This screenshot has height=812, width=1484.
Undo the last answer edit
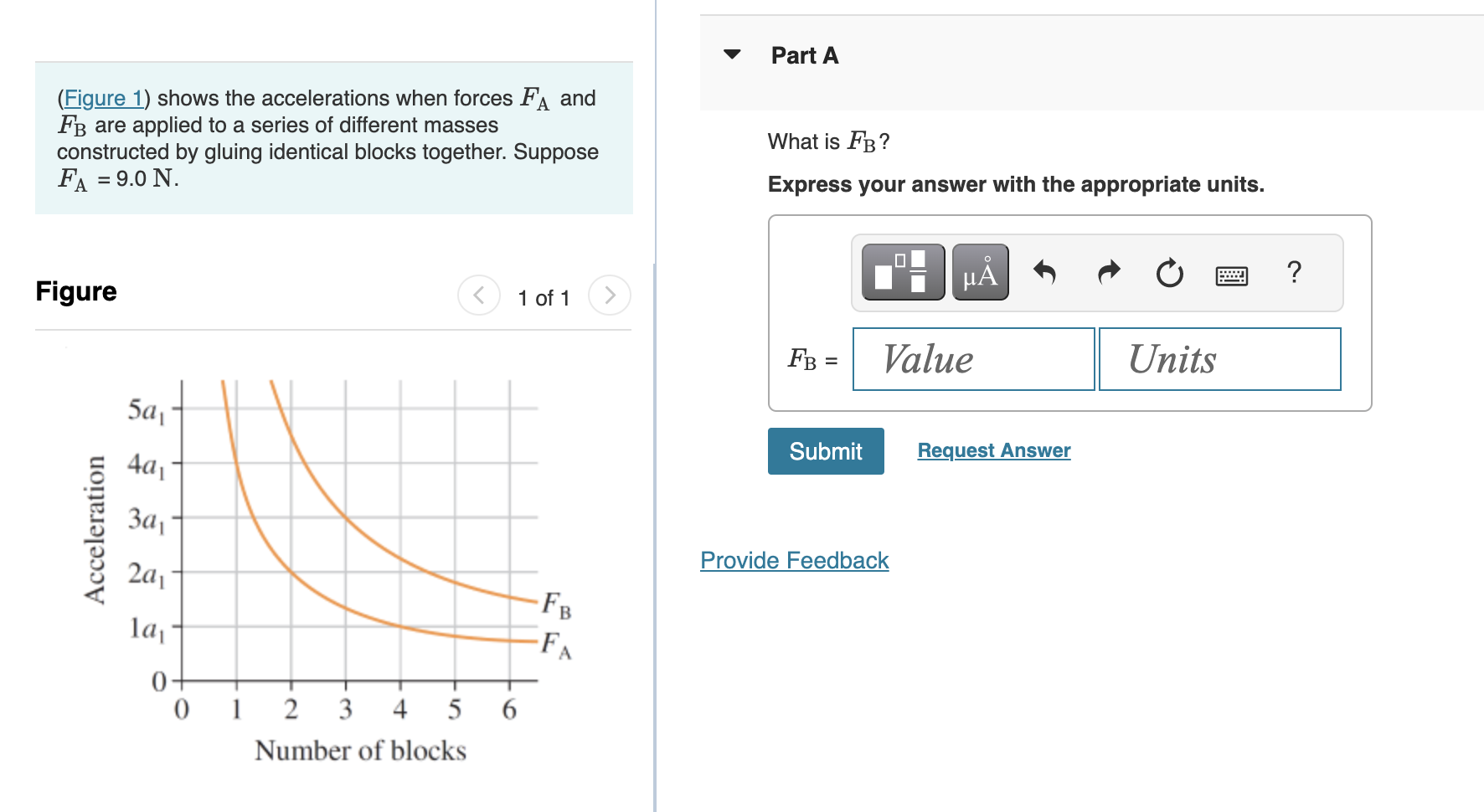[1044, 272]
